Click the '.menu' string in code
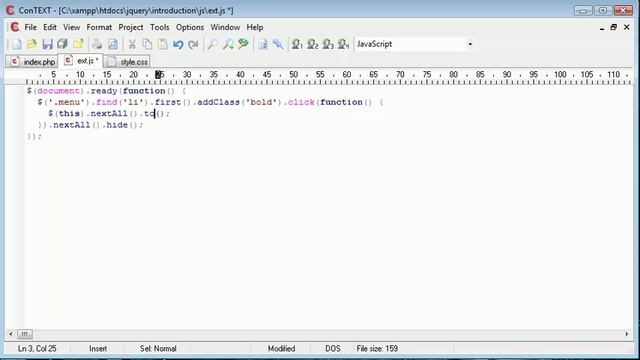 (x=67, y=102)
